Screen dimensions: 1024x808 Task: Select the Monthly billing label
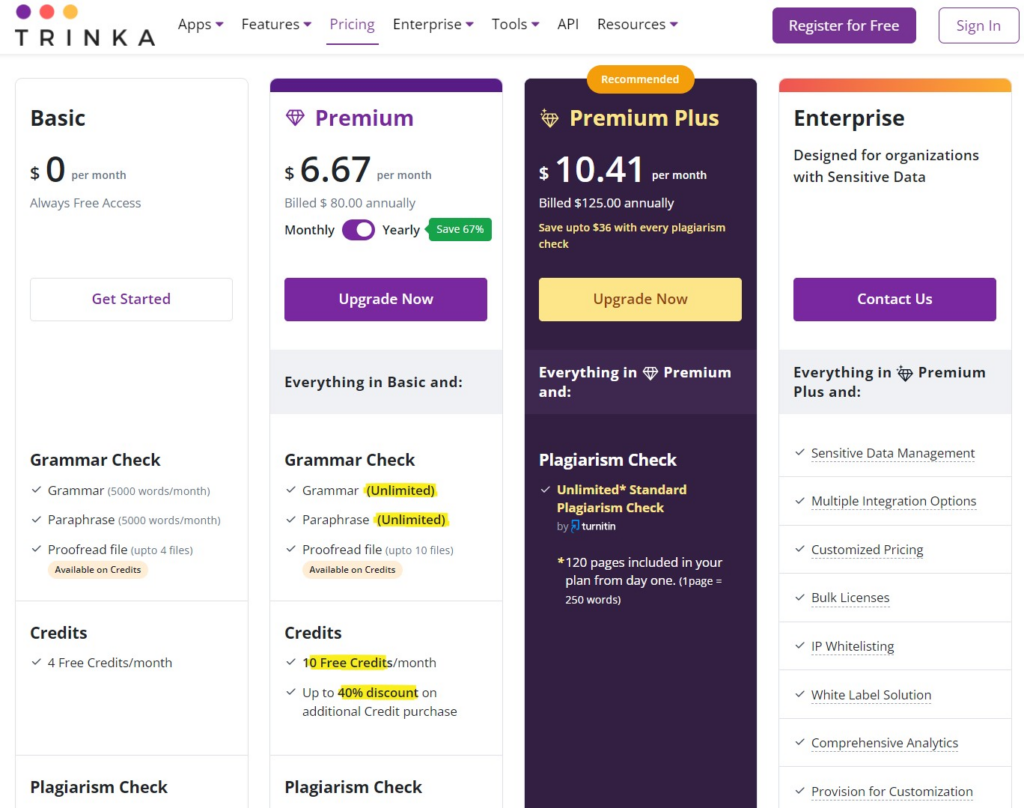pyautogui.click(x=309, y=230)
